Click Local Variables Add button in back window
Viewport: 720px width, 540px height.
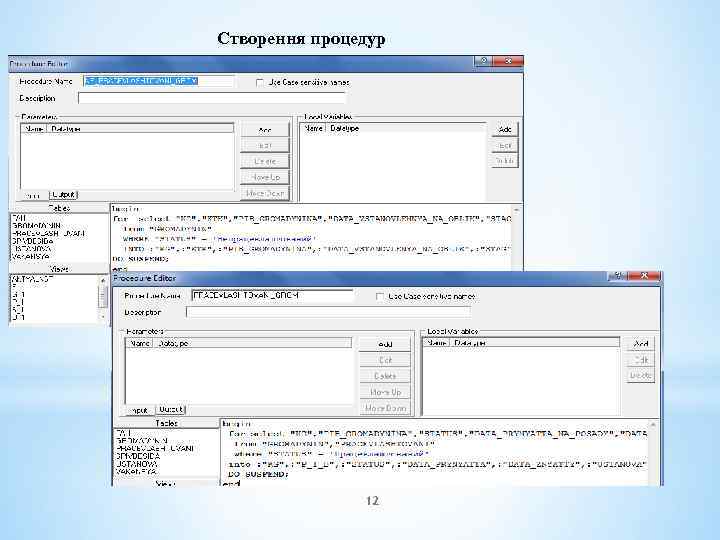click(505, 129)
